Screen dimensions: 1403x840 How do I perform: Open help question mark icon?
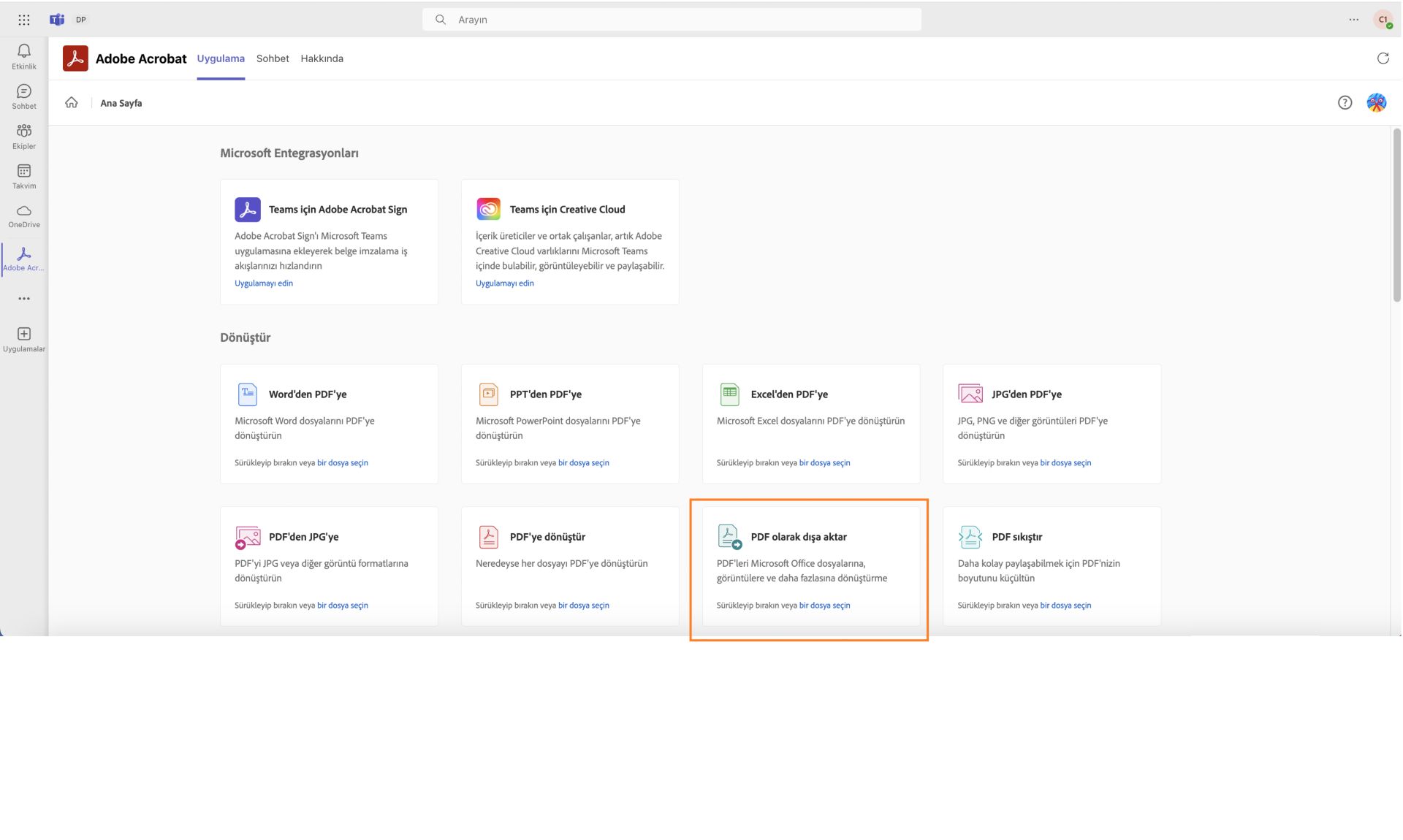pyautogui.click(x=1345, y=103)
